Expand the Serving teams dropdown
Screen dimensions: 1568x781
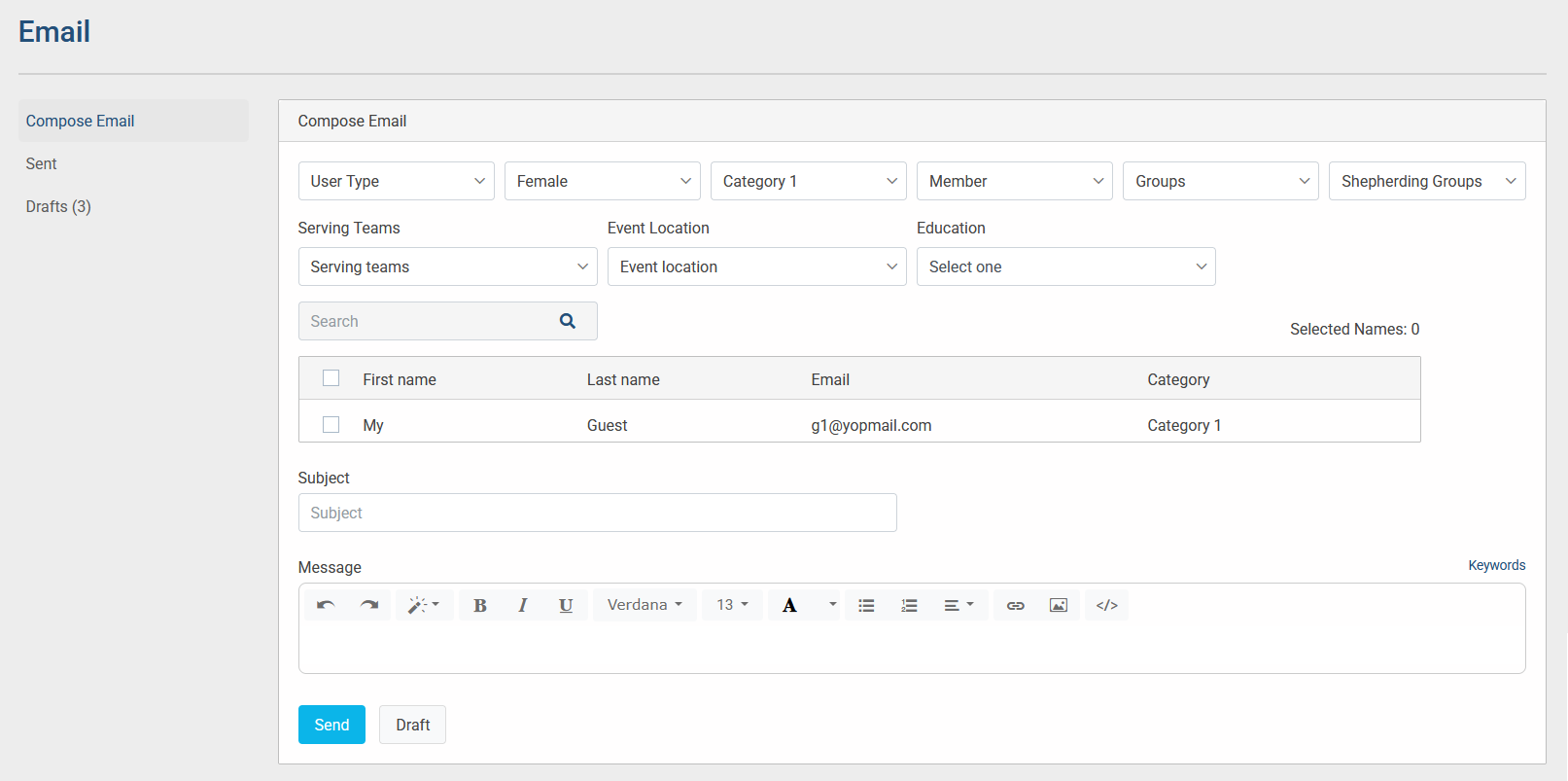447,266
